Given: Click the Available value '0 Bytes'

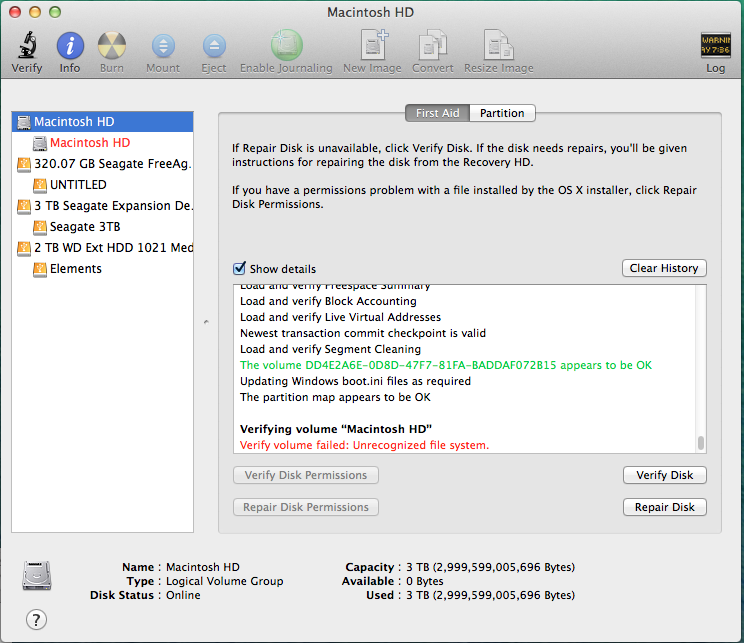Looking at the screenshot, I should click(x=425, y=581).
